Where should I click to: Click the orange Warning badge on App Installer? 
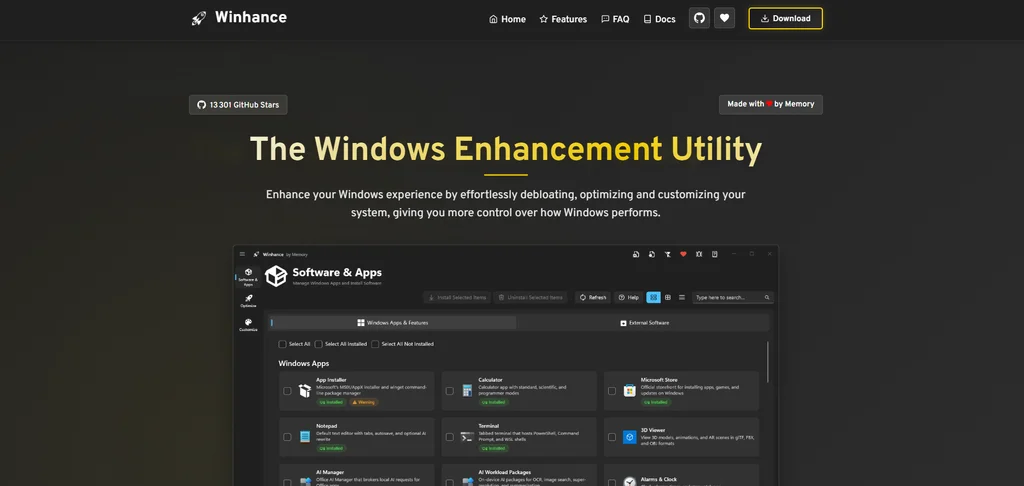pos(364,402)
